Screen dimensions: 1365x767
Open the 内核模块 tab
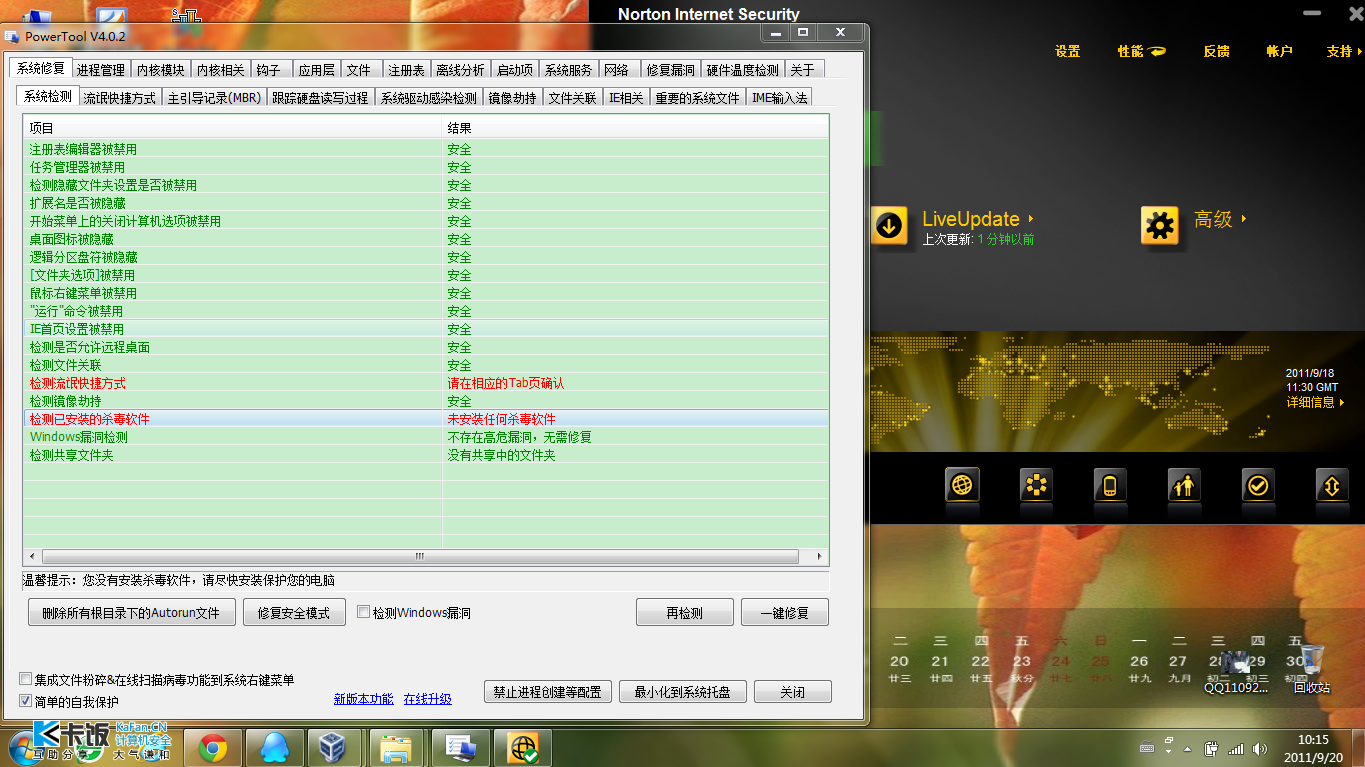pyautogui.click(x=161, y=70)
